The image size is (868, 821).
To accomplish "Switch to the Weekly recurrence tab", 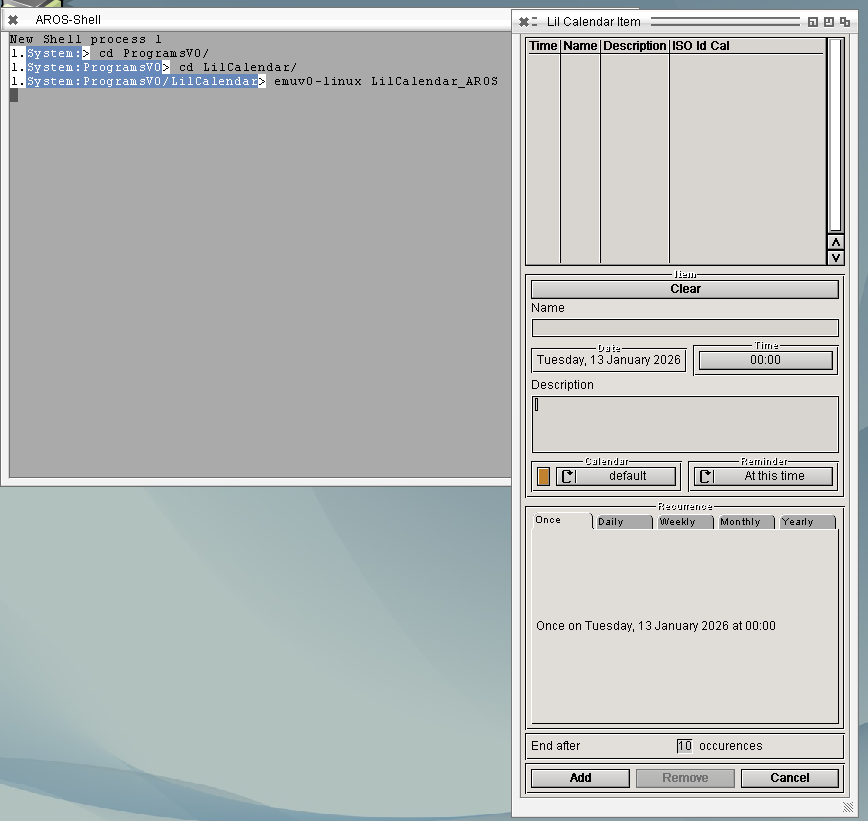I will 685,522.
